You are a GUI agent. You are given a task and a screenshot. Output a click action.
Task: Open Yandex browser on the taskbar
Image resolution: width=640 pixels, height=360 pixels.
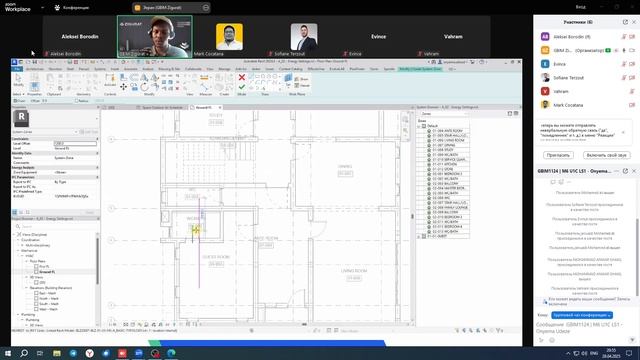pos(89,353)
